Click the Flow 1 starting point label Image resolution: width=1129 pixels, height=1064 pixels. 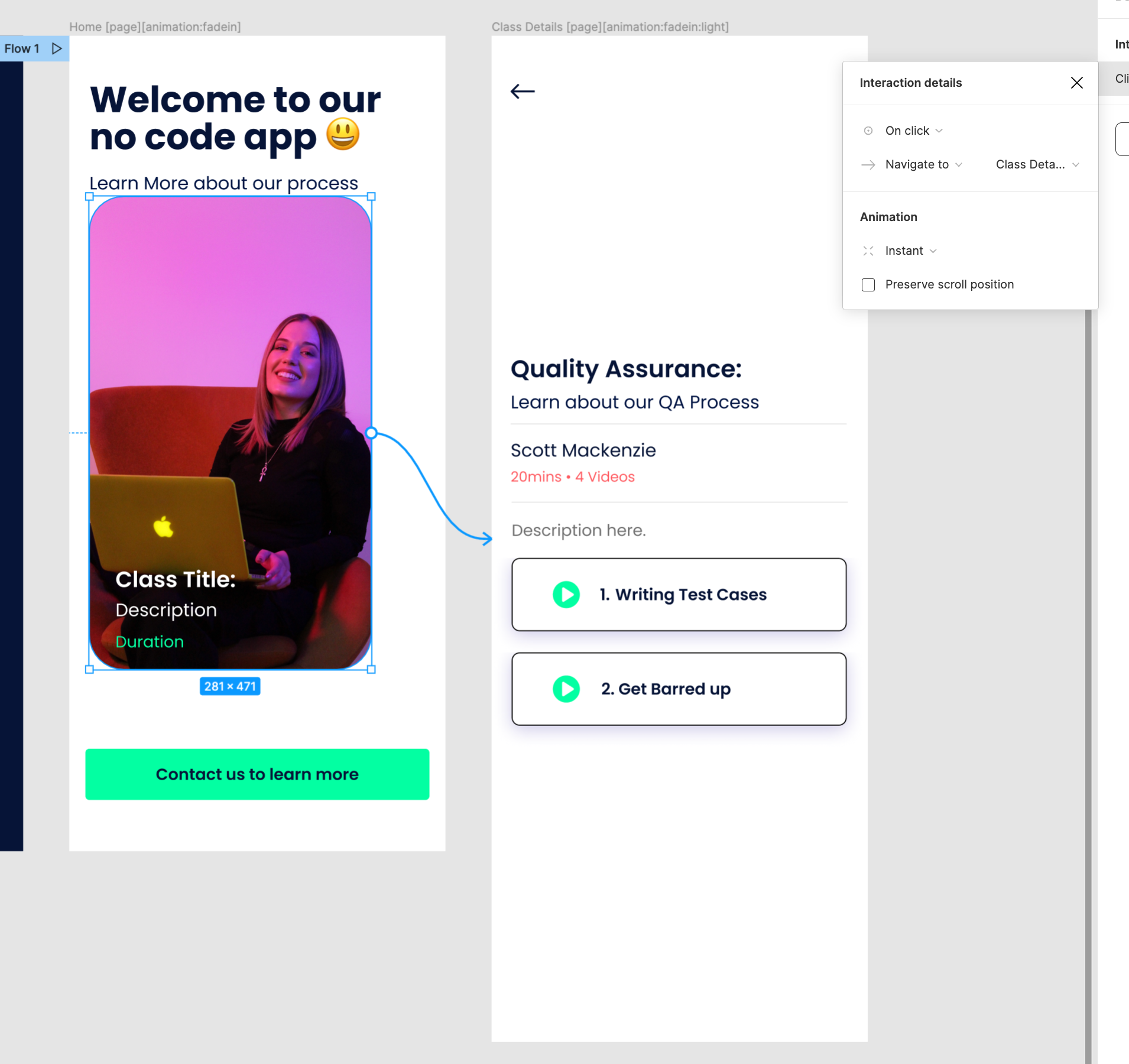(x=22, y=48)
